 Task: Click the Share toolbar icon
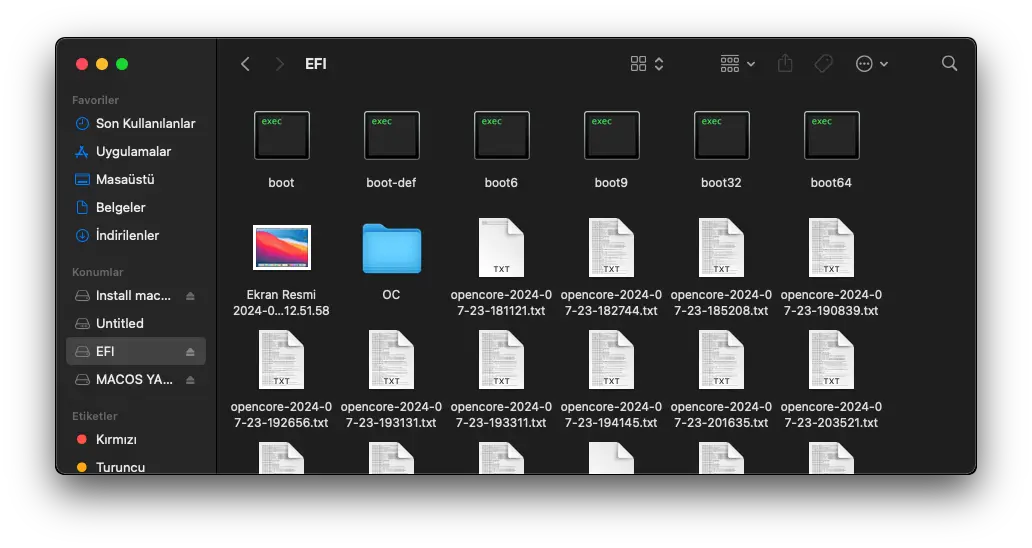tap(785, 63)
